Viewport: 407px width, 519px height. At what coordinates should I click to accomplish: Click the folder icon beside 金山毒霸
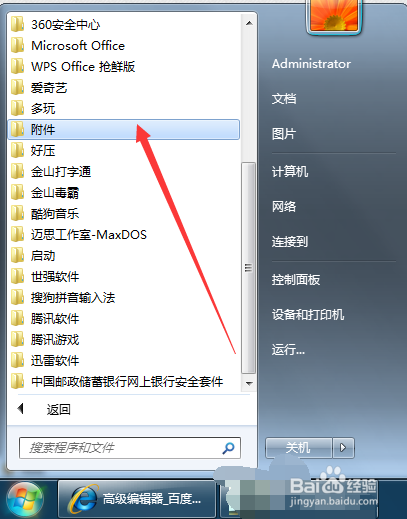pyautogui.click(x=17, y=192)
